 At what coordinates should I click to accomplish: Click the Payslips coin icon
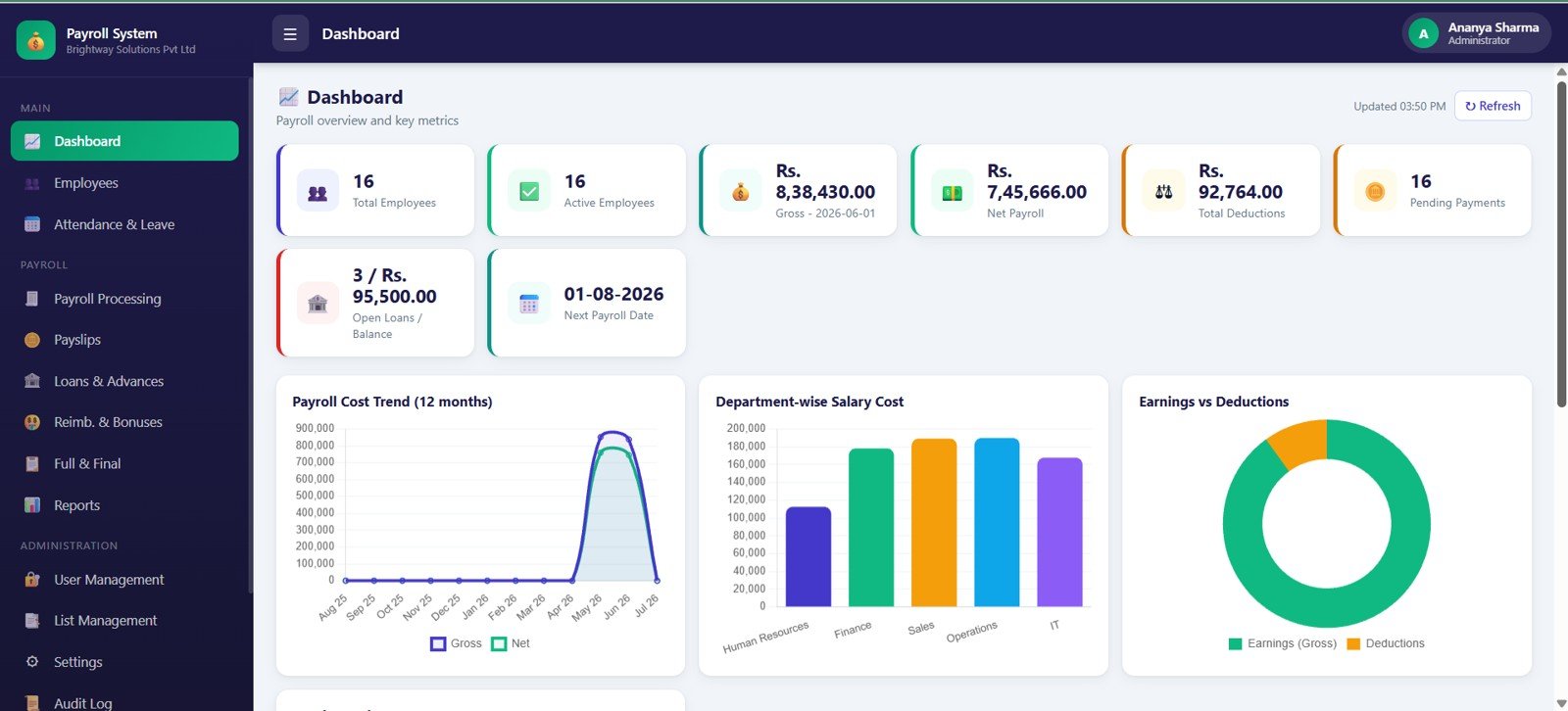32,340
